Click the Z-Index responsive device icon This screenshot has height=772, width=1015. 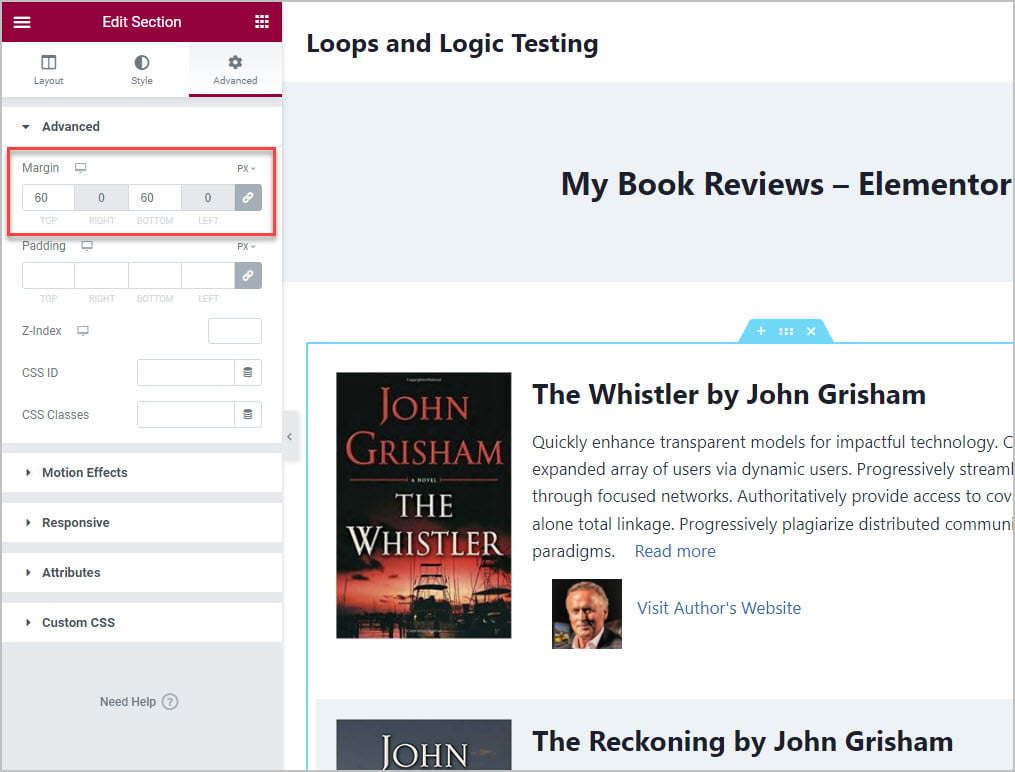pyautogui.click(x=83, y=331)
